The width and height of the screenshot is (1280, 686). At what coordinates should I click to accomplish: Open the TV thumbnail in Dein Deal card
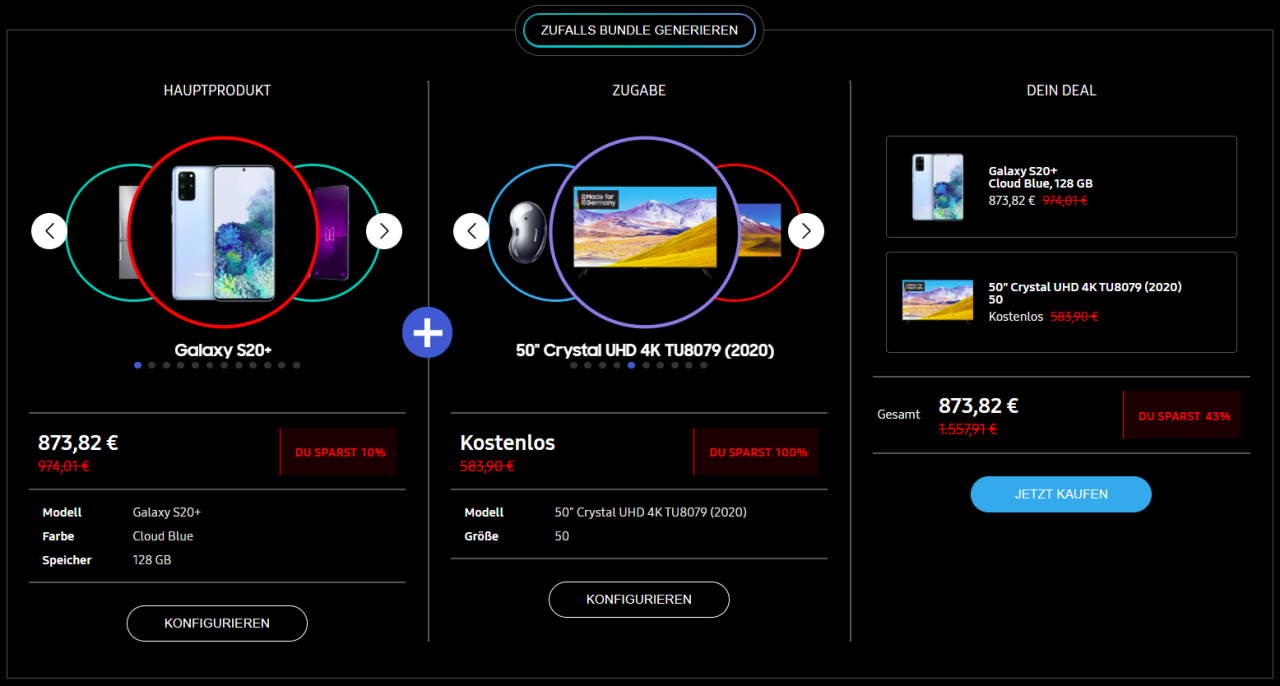click(x=937, y=301)
